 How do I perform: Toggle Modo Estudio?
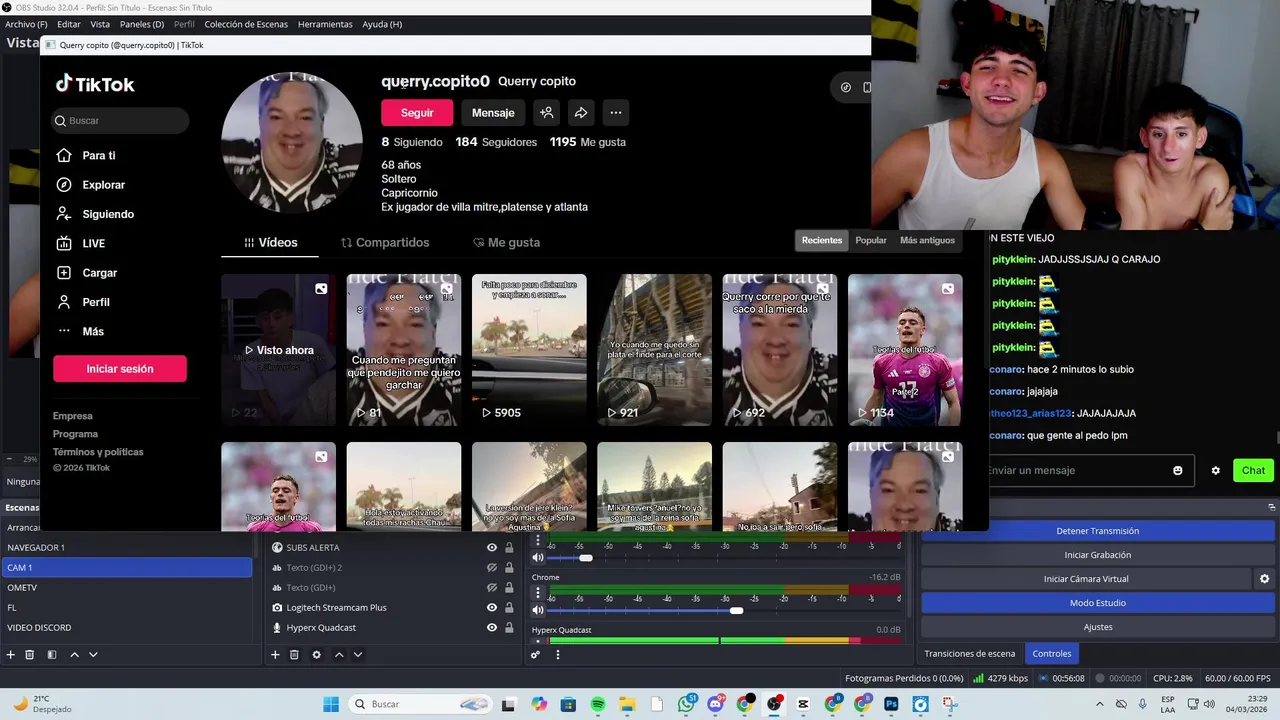pos(1097,603)
